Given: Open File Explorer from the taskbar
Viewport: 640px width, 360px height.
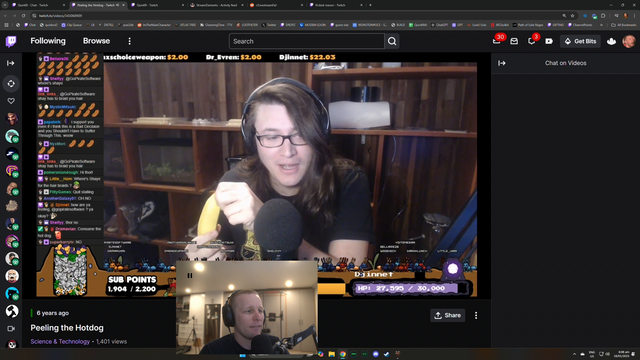Looking at the screenshot, I should tap(331, 354).
